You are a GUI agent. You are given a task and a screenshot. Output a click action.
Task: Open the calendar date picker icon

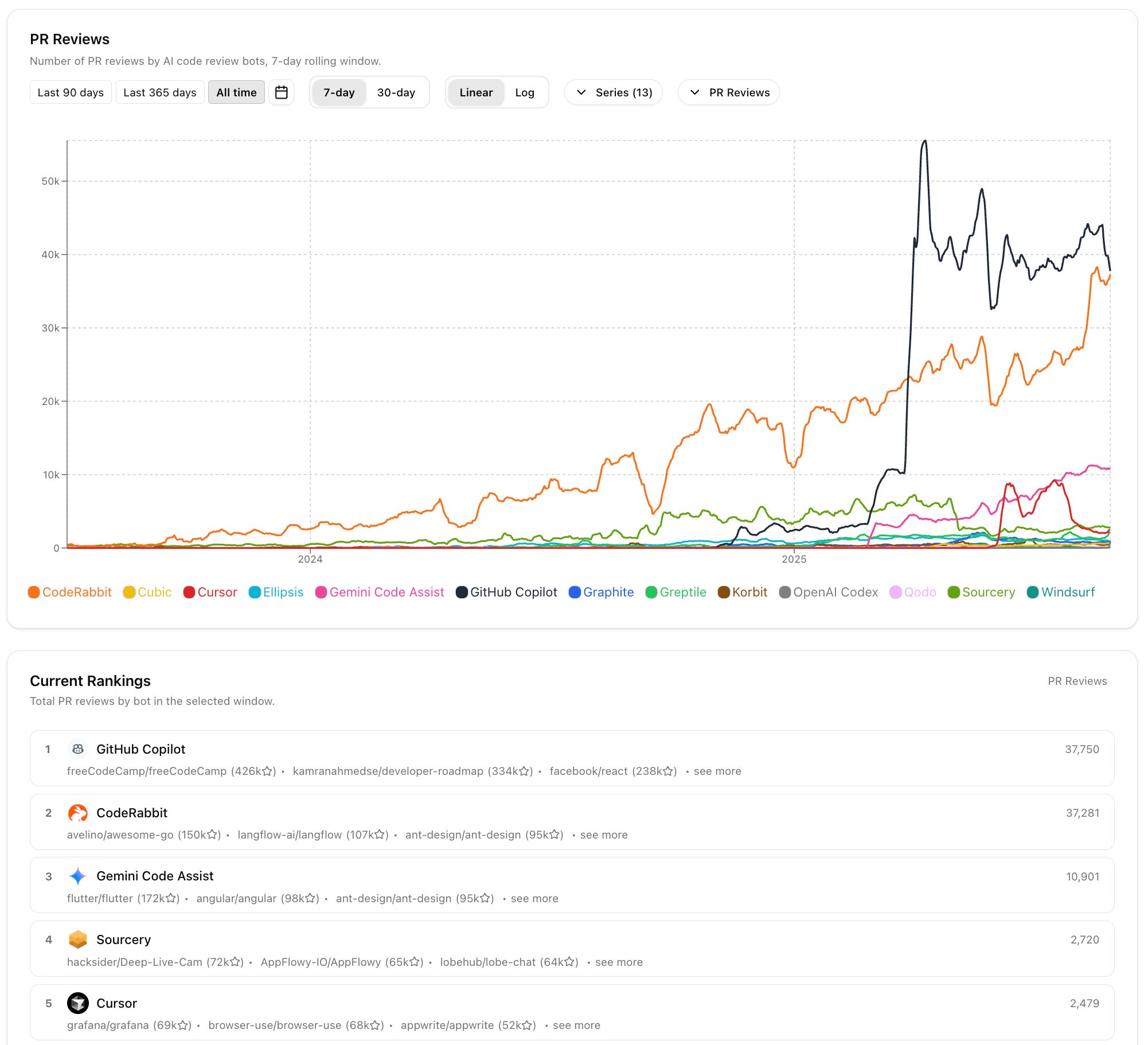tap(281, 92)
